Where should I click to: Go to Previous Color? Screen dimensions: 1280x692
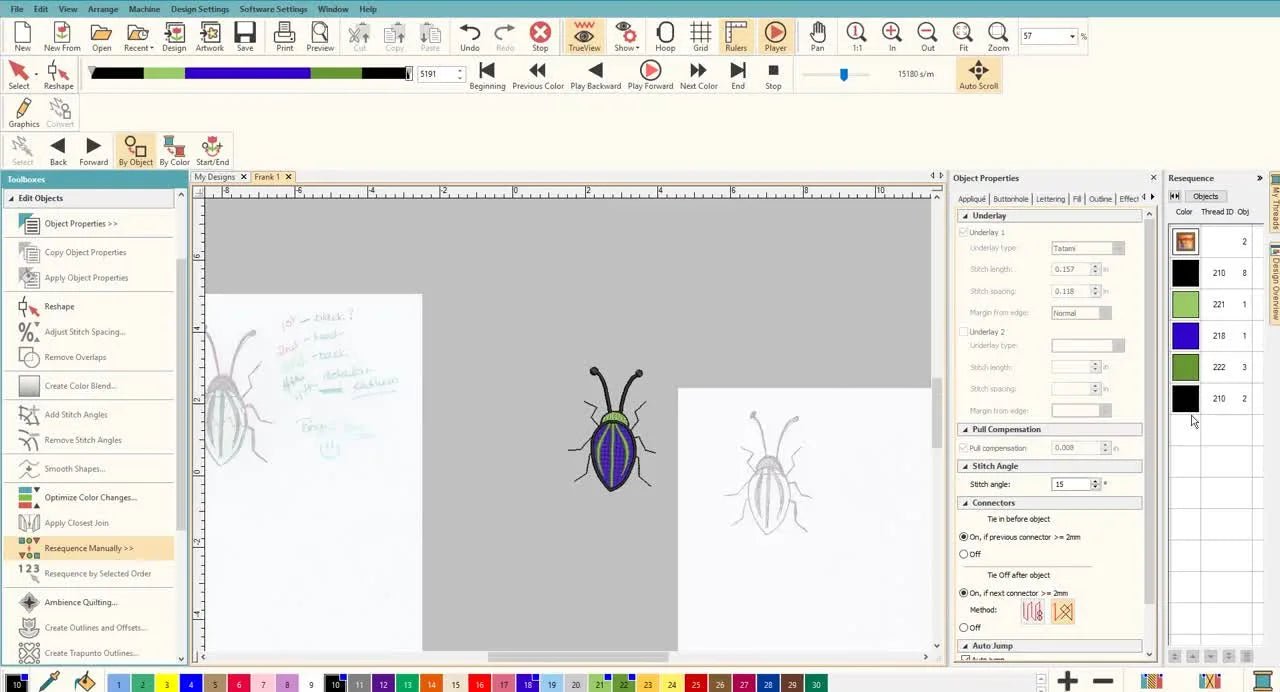[x=538, y=75]
